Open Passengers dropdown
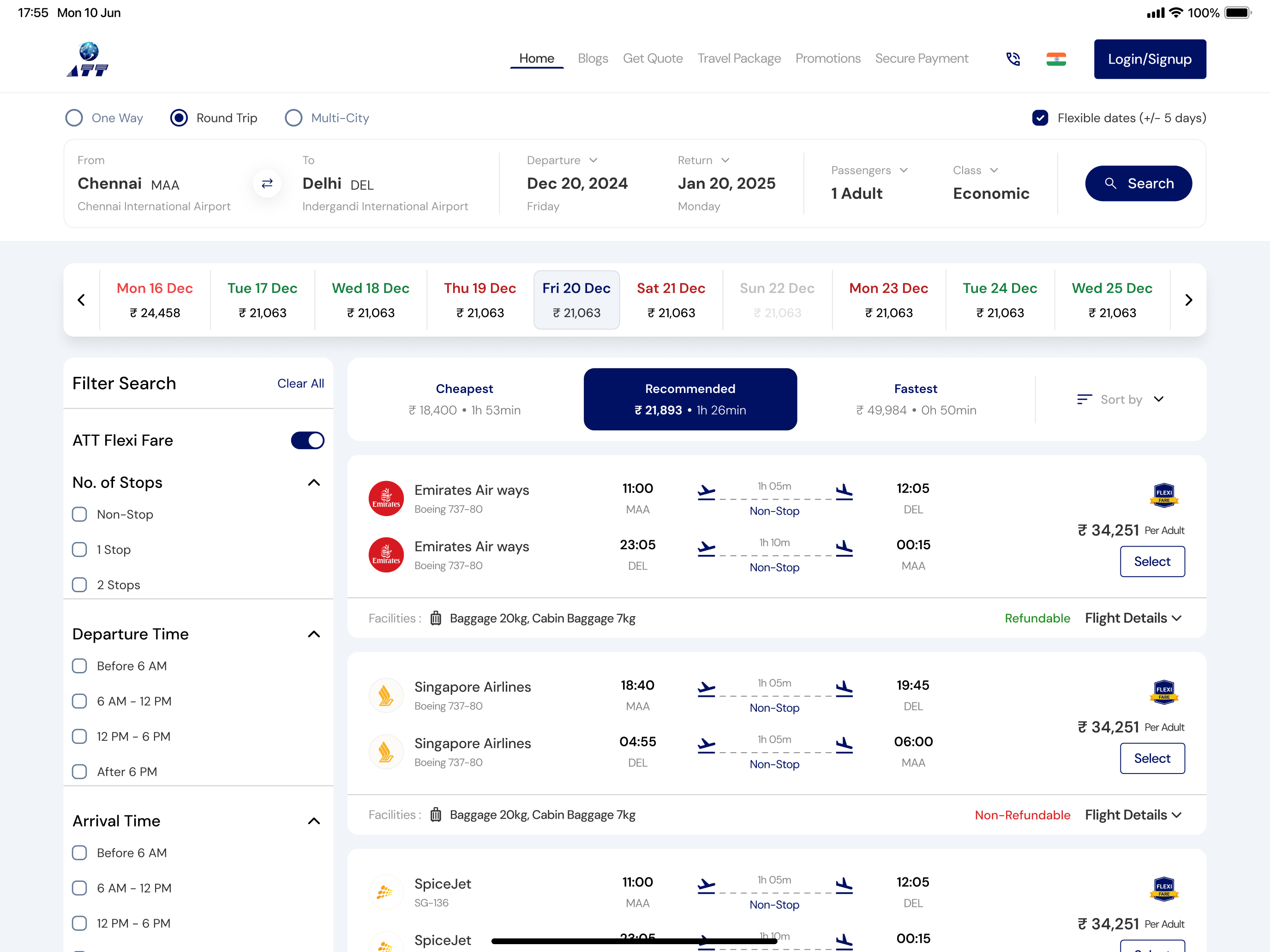Viewport: 1270px width, 952px height. click(x=869, y=170)
